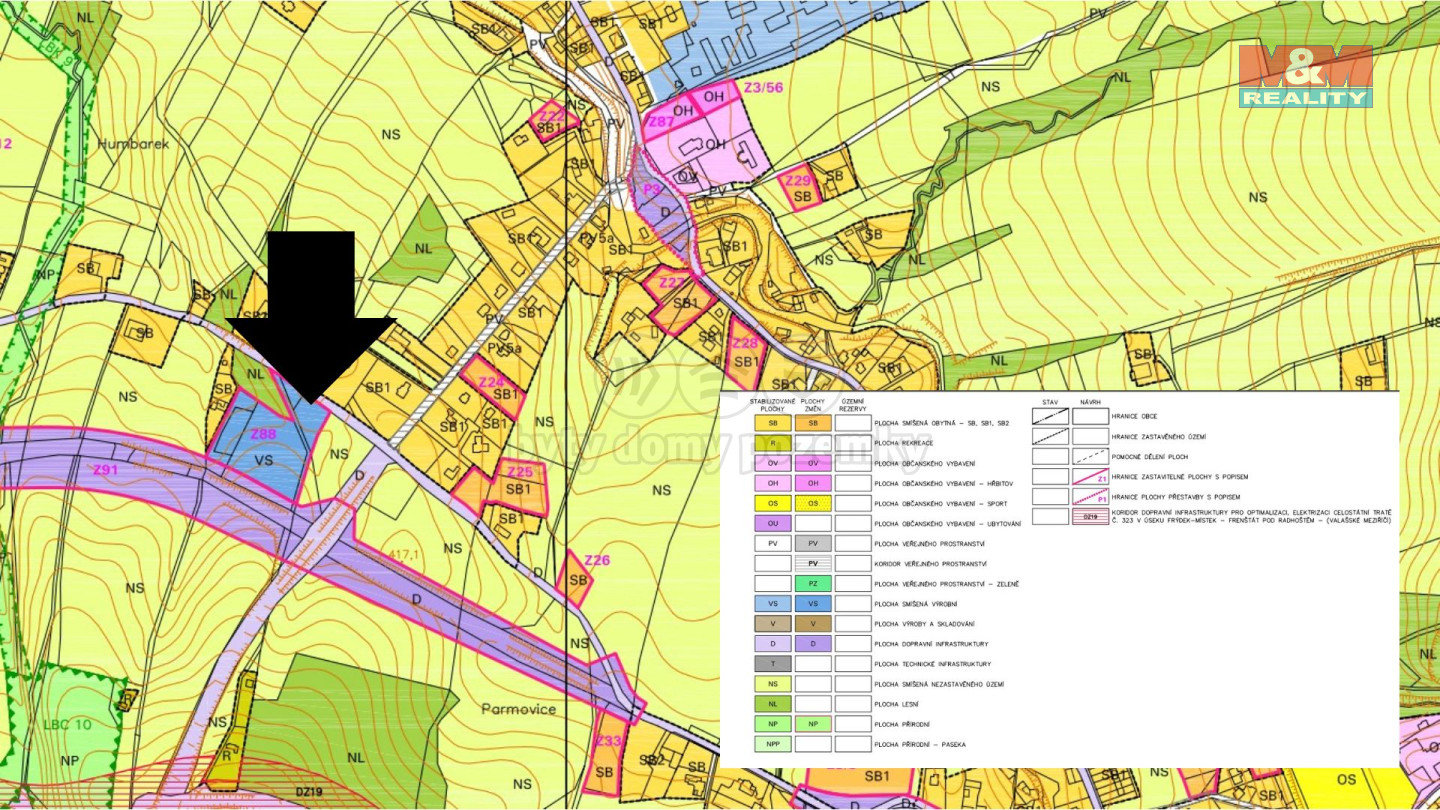Image resolution: width=1440 pixels, height=810 pixels.
Task: Click the Z29 zone label on map
Action: [797, 180]
